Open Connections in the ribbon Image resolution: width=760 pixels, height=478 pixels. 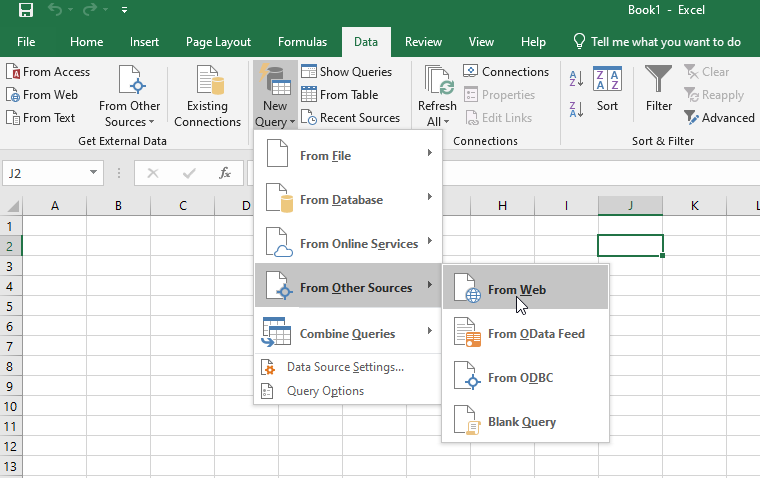point(506,72)
